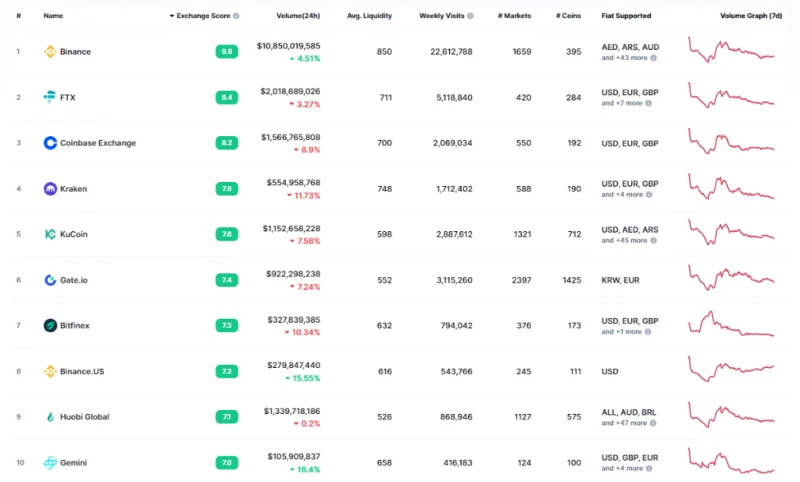Click Binance.US 15.55% volume change

(303, 378)
